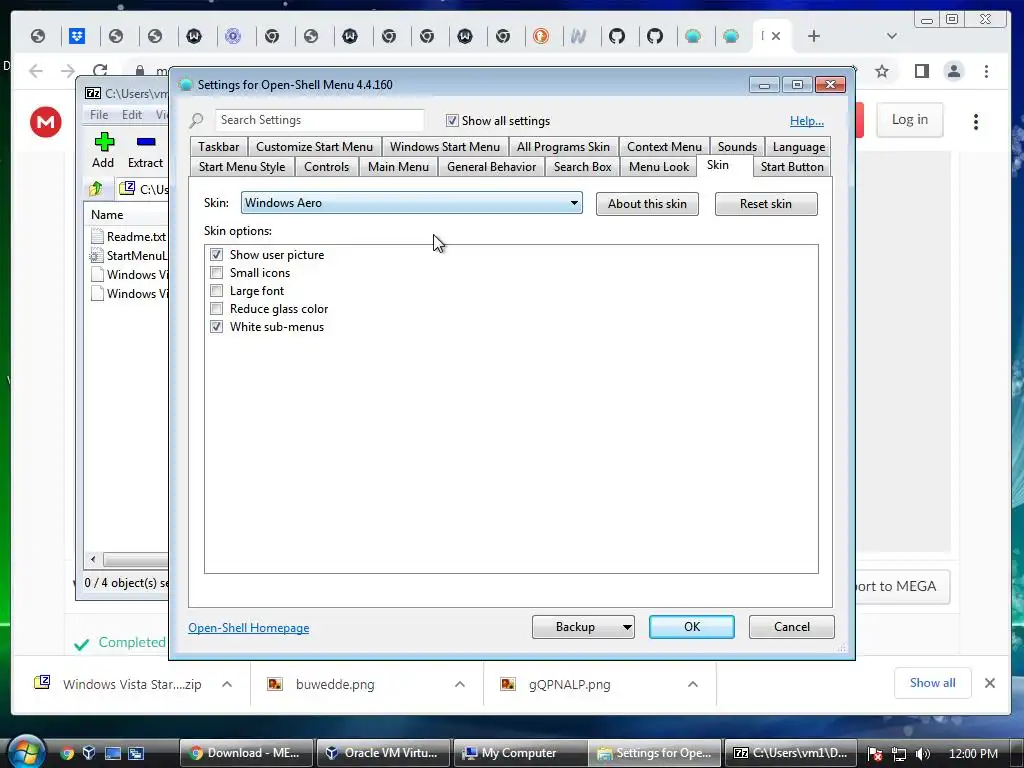The image size is (1024, 768).
Task: Close the Chrome downloads bar
Action: point(989,683)
